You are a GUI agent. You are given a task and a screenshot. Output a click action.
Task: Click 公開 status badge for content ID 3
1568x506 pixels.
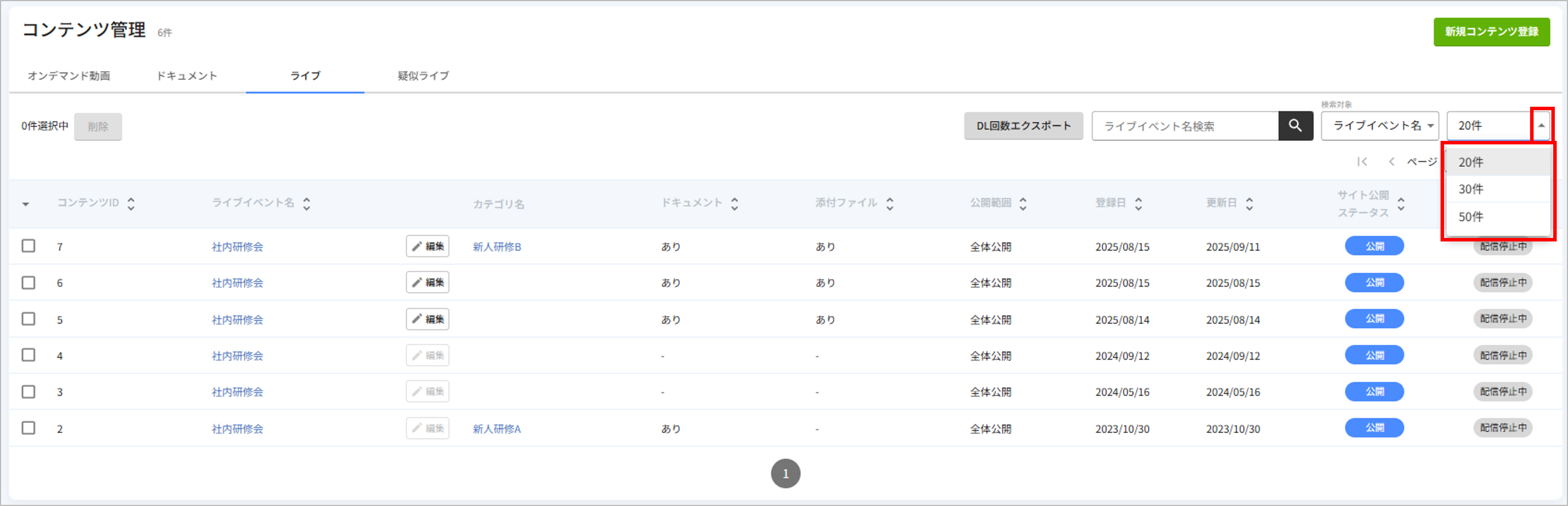pos(1374,391)
